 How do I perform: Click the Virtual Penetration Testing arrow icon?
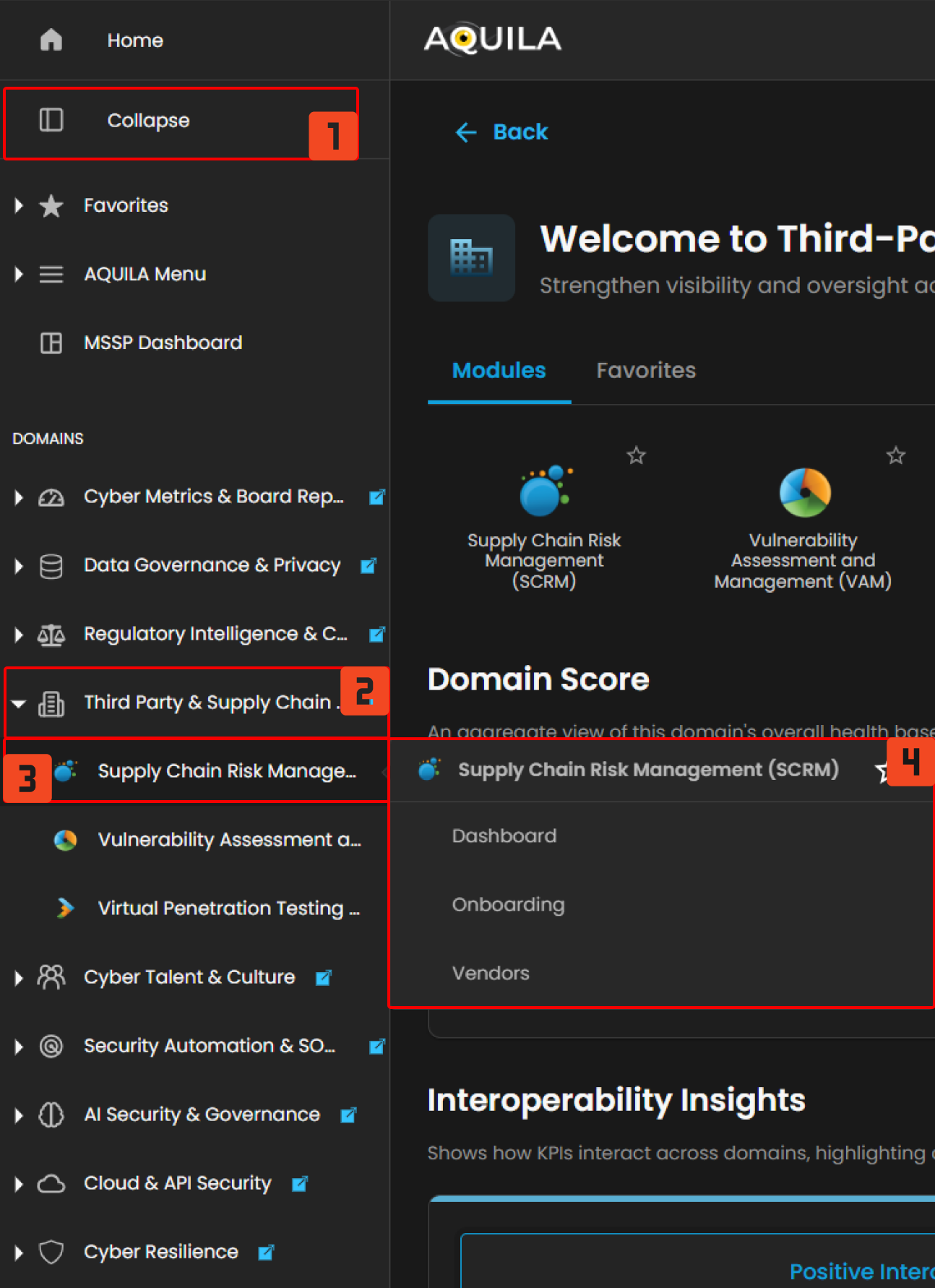pos(65,908)
